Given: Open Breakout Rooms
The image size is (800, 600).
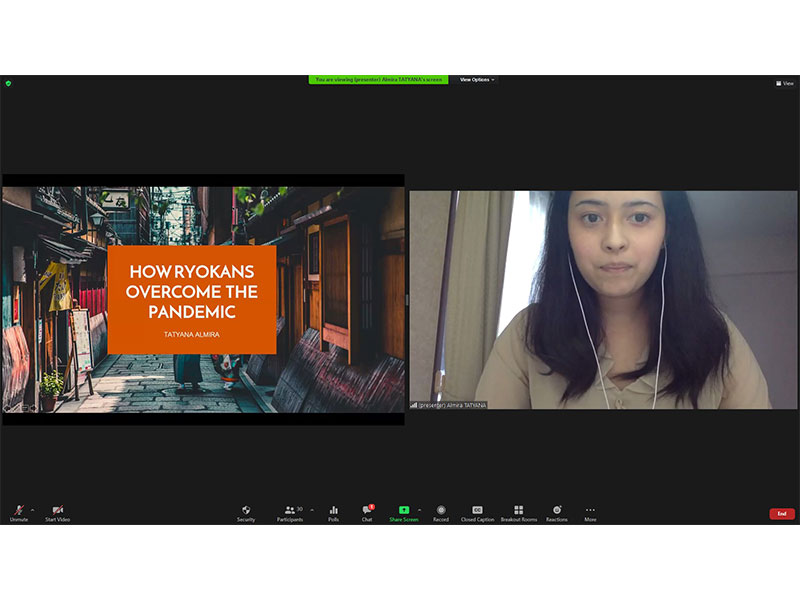Looking at the screenshot, I should click(x=518, y=512).
